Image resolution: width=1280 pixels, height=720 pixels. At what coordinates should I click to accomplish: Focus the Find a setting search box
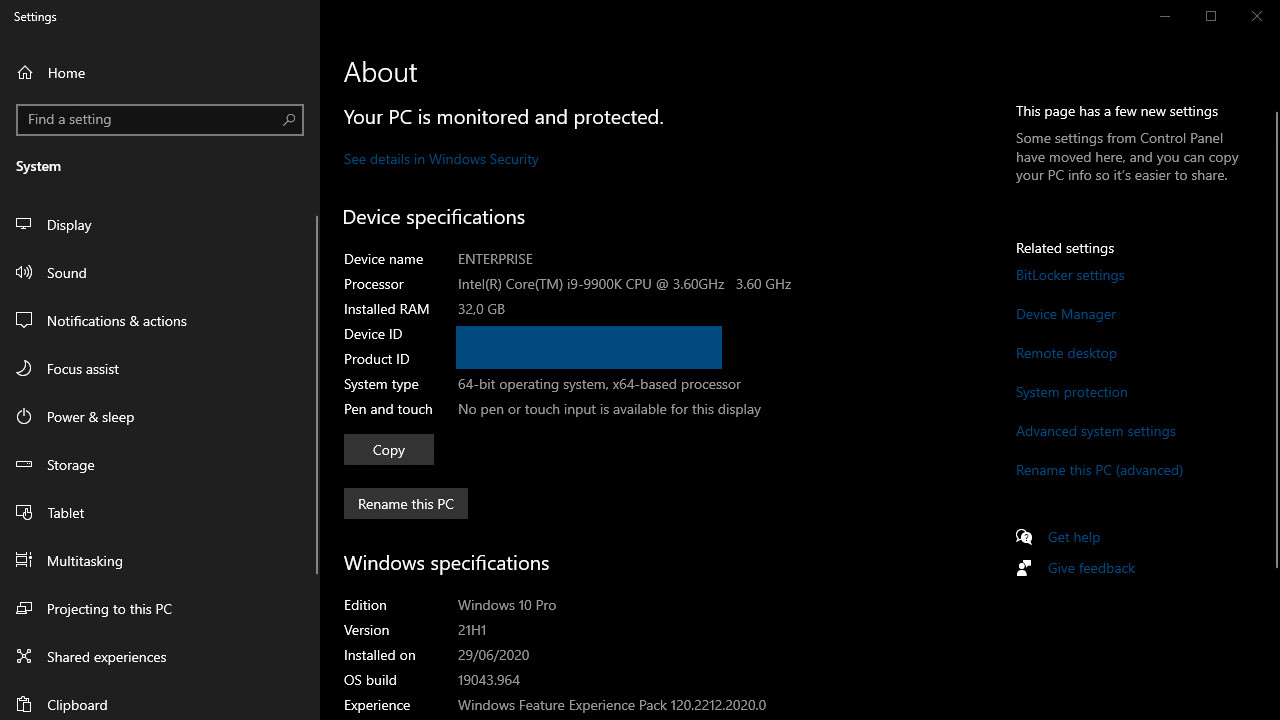(x=160, y=119)
